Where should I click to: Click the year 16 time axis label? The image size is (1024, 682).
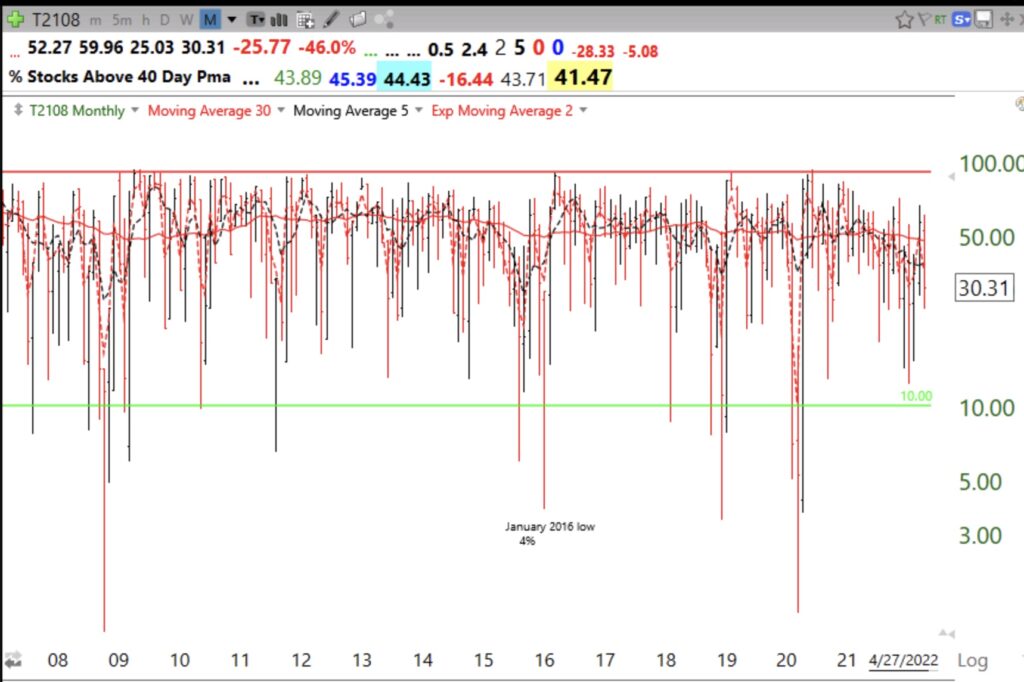click(545, 660)
